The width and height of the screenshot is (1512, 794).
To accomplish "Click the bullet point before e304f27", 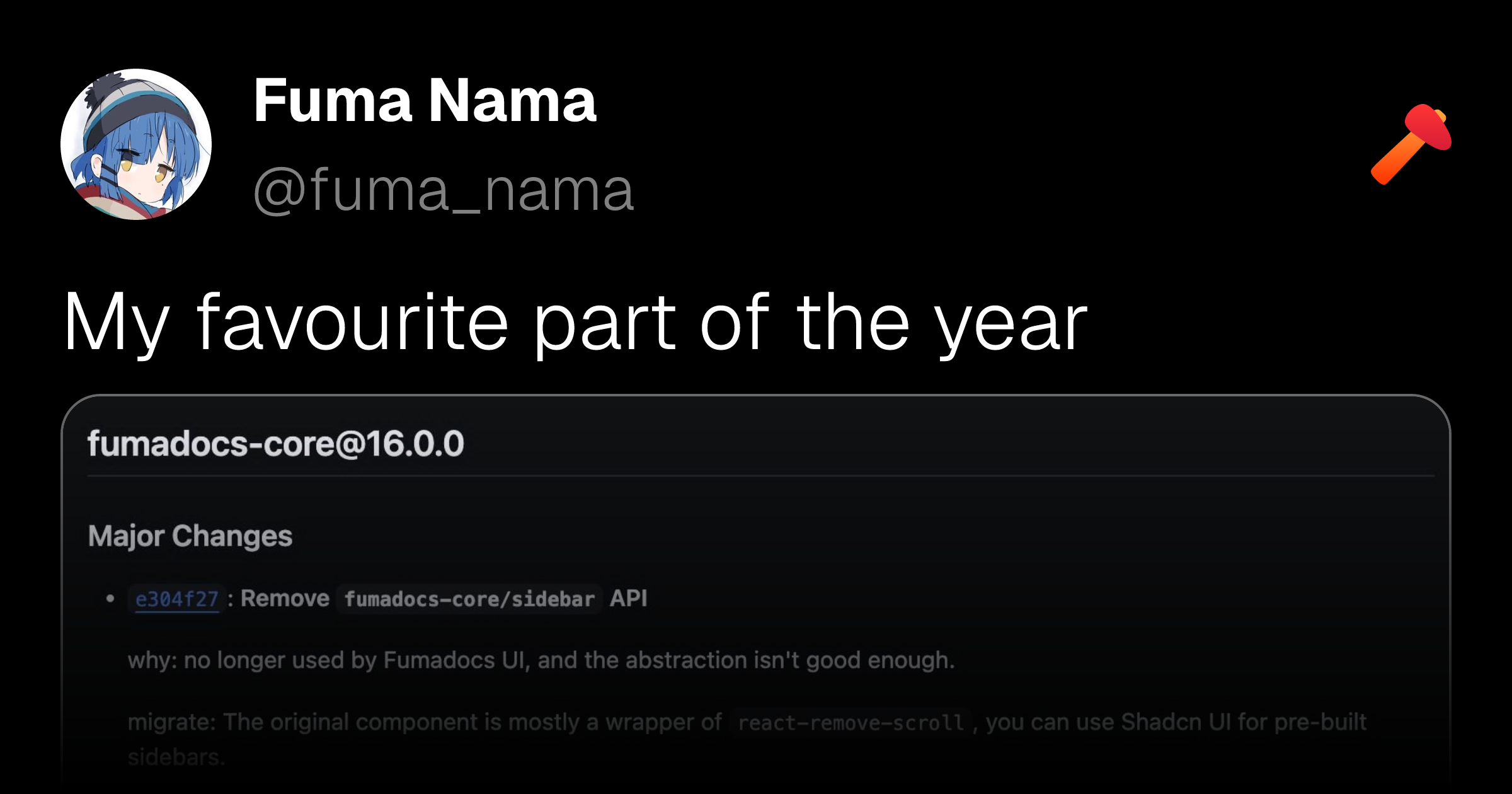I will [110, 599].
